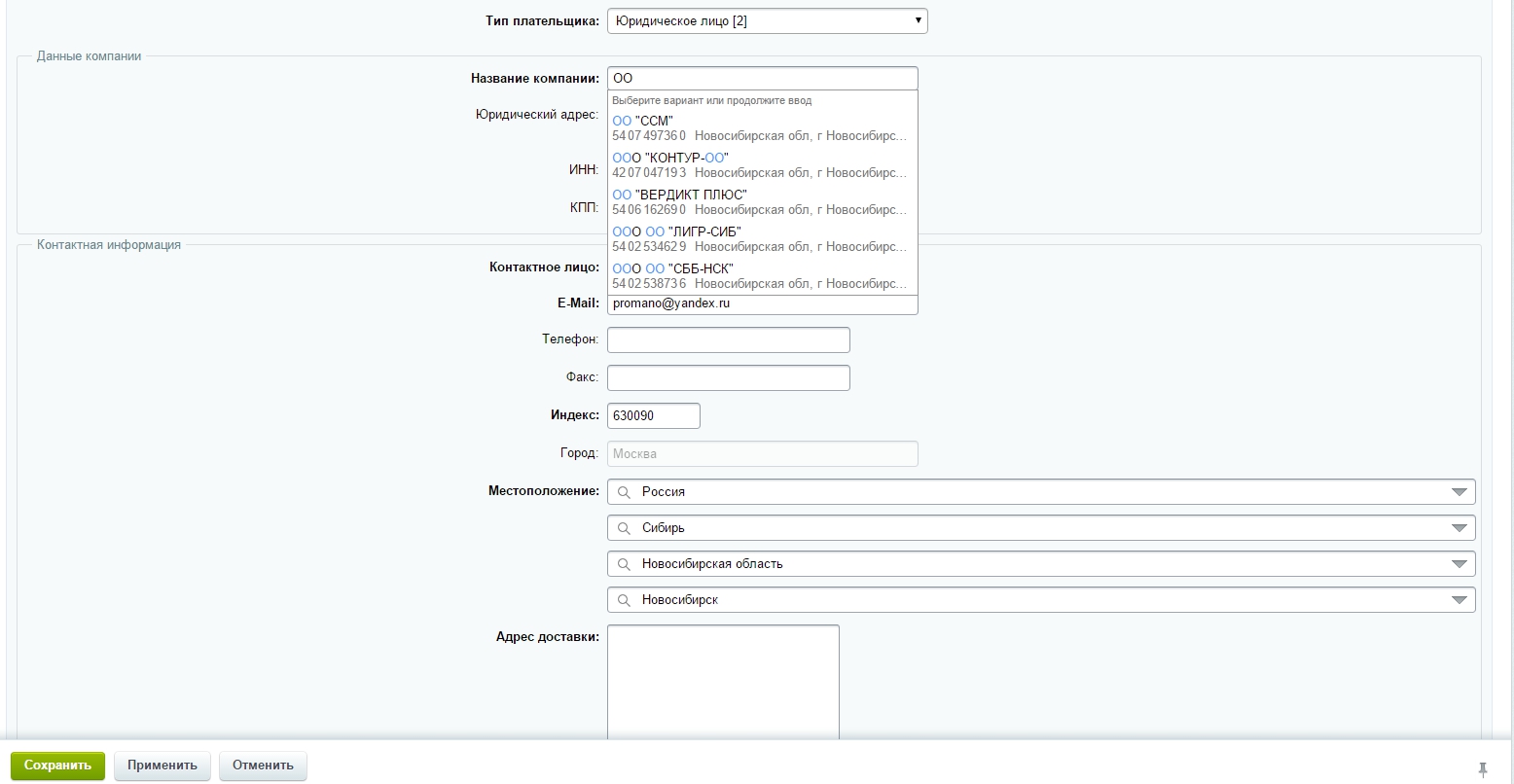Expand the Сибирь region dropdown arrow
The height and width of the screenshot is (784, 1514).
[x=1459, y=528]
